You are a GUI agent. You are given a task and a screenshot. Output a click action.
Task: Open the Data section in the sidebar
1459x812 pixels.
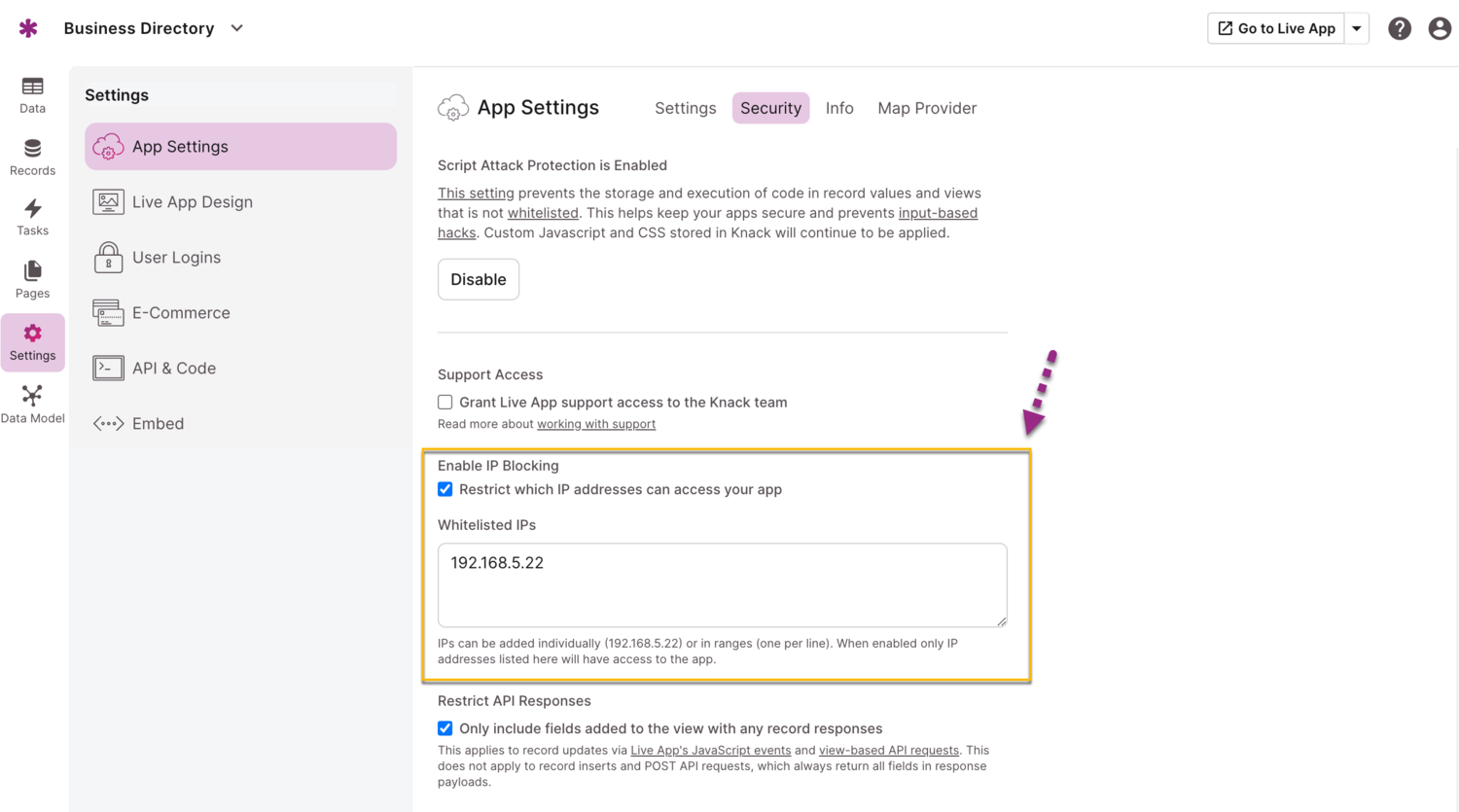[x=32, y=94]
